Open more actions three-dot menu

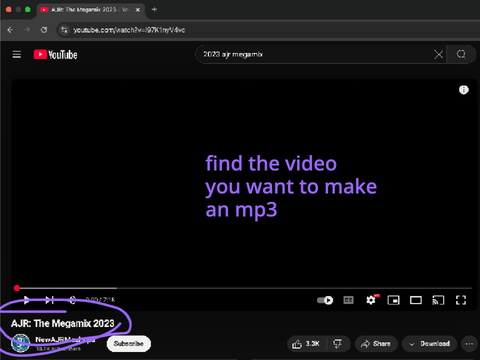(469, 344)
